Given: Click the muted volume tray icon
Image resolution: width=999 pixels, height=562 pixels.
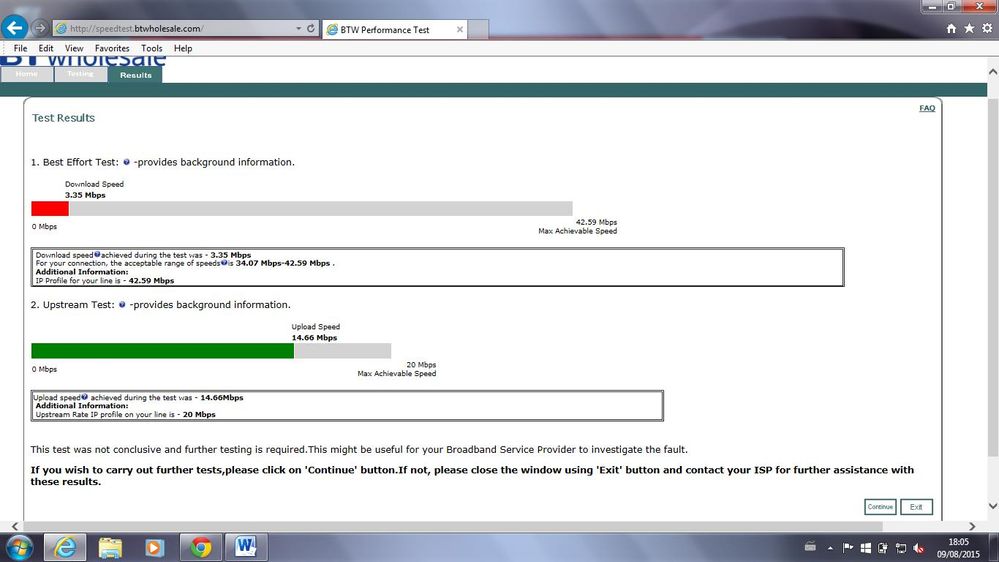Looking at the screenshot, I should point(918,547).
